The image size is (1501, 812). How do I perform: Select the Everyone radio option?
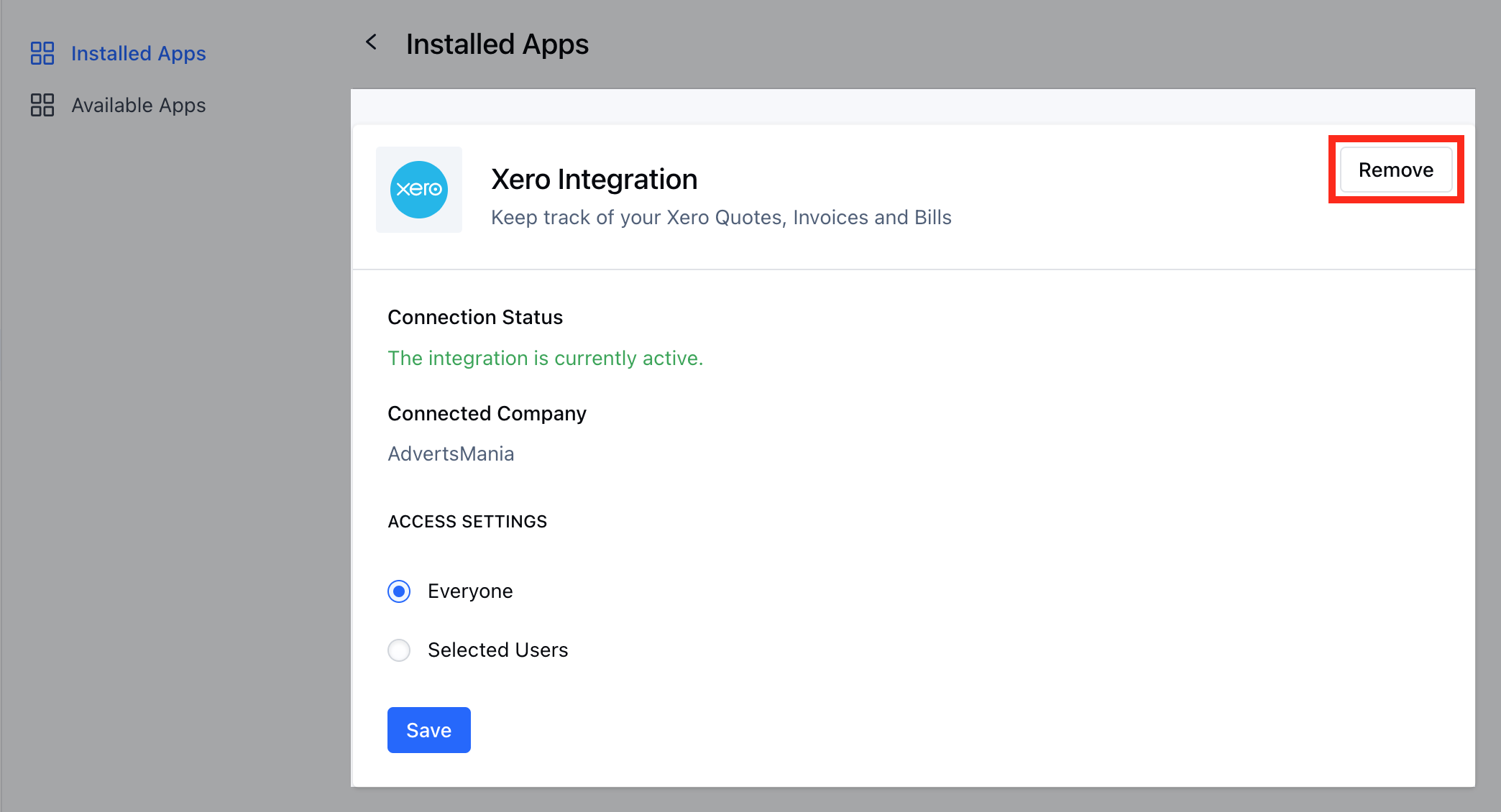pos(399,591)
